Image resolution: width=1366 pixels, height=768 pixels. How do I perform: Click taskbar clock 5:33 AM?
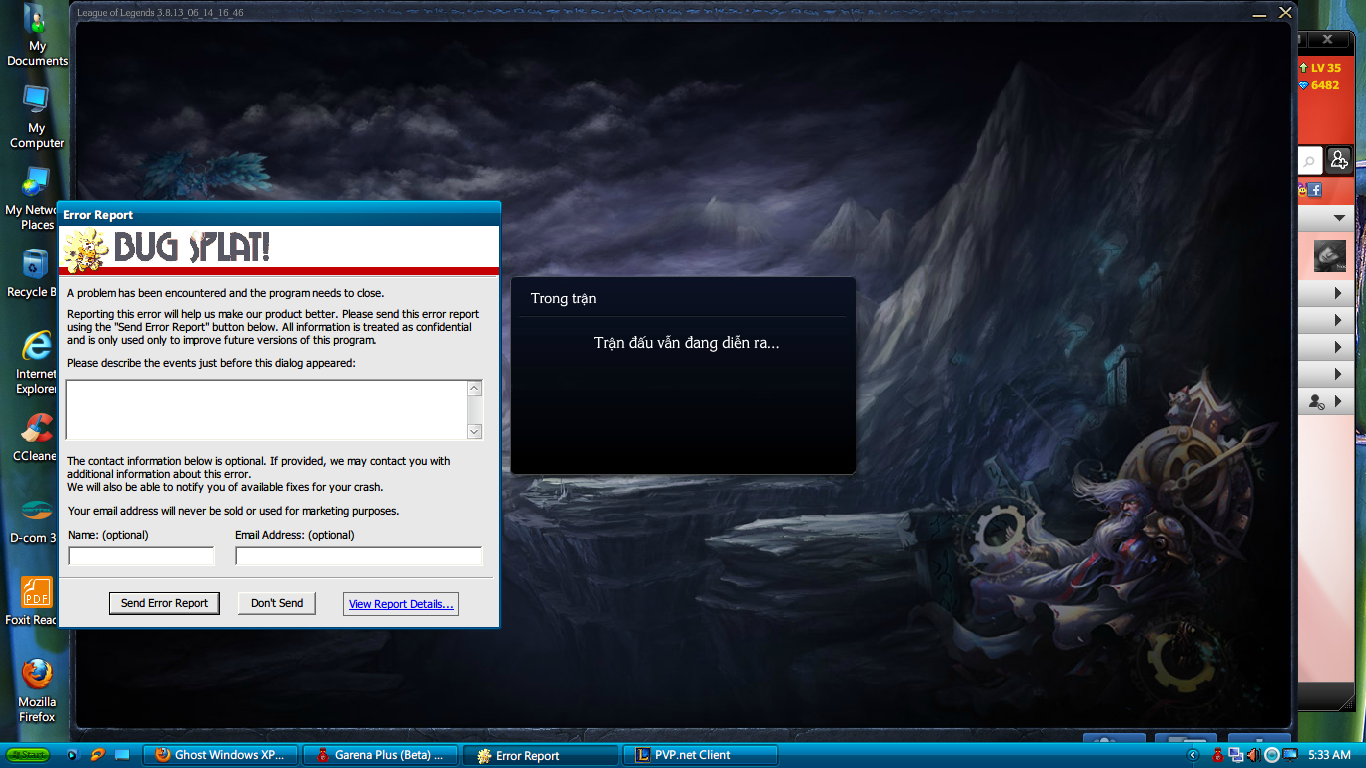pos(1329,755)
